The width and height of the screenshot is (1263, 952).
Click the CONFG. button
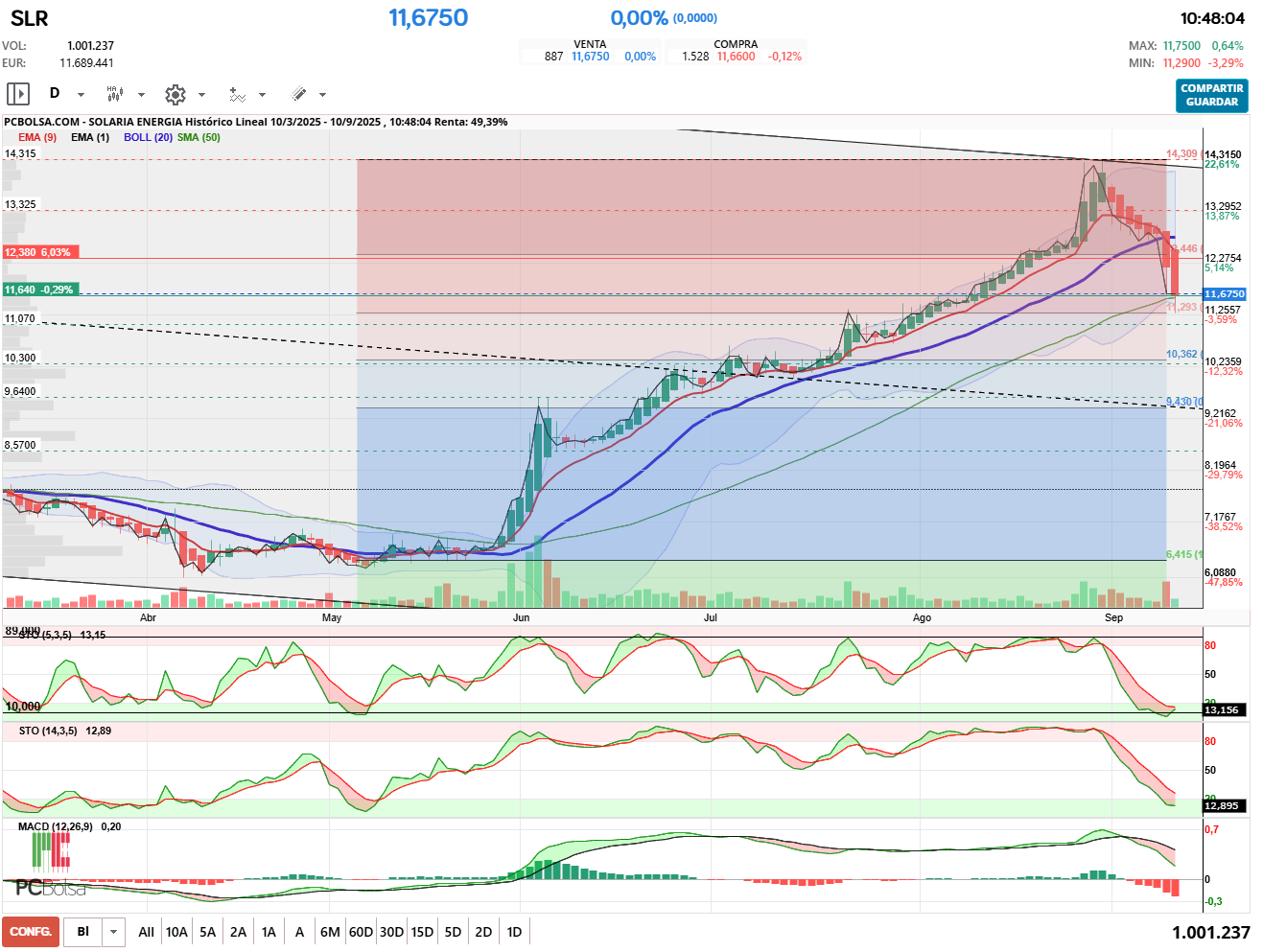click(31, 932)
